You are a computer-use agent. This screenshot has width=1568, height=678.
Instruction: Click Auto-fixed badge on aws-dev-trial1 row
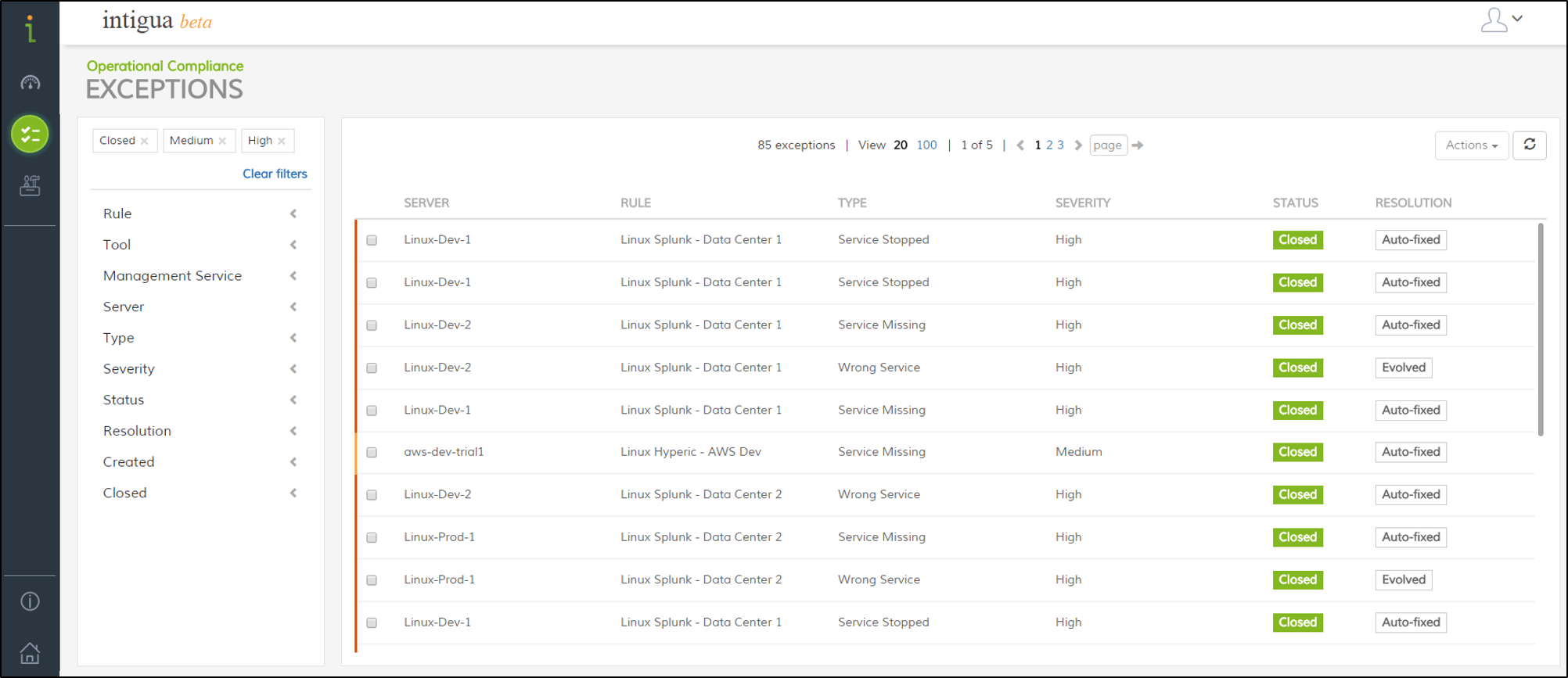(x=1411, y=452)
